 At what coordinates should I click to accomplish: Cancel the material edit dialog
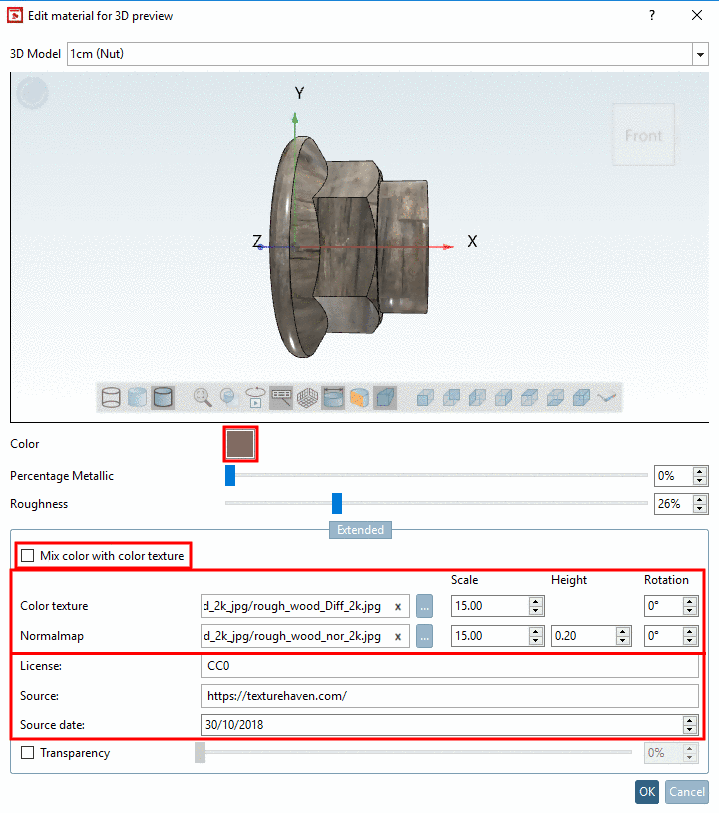coord(687,792)
